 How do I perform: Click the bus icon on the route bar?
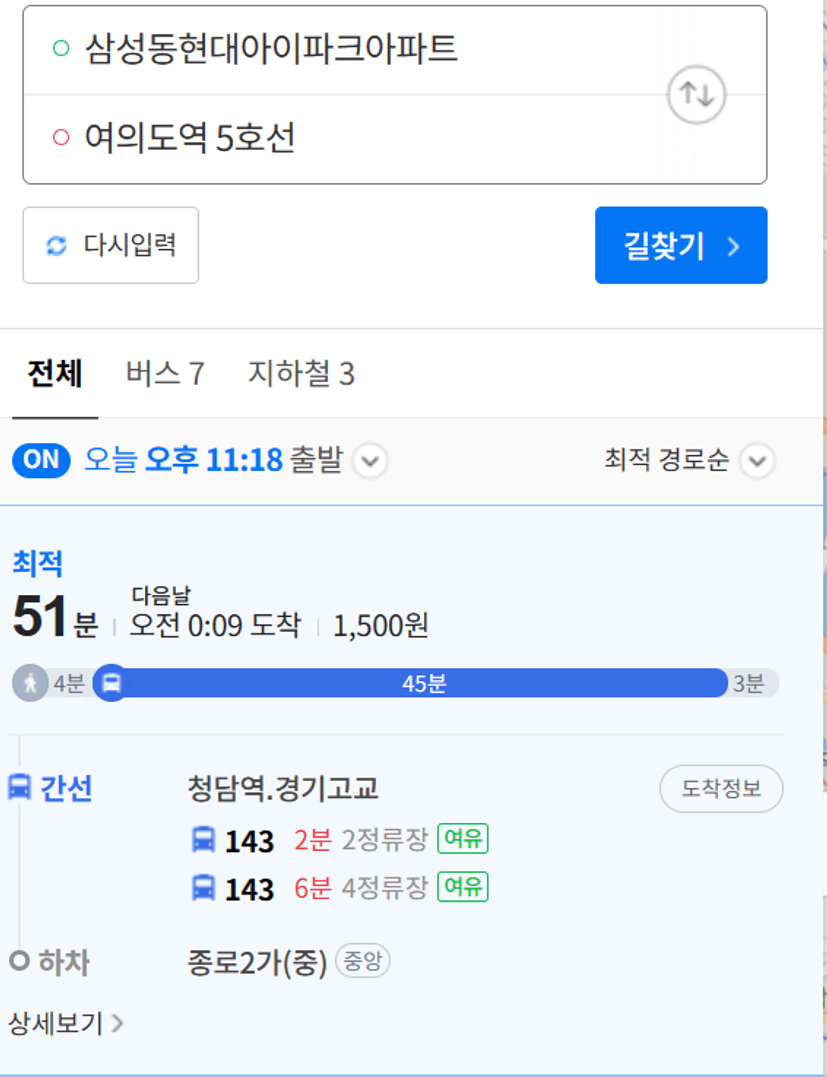point(111,683)
